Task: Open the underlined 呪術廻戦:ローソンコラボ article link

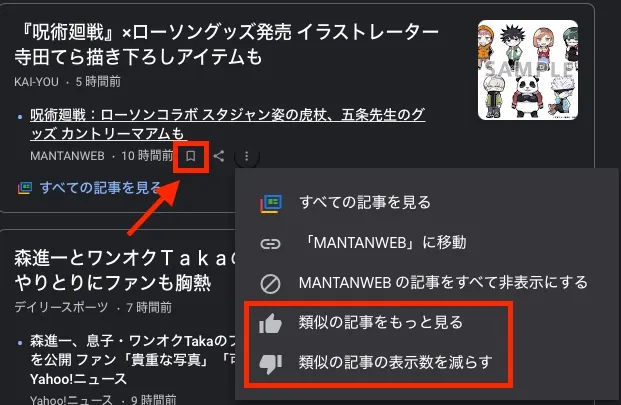Action: (228, 124)
